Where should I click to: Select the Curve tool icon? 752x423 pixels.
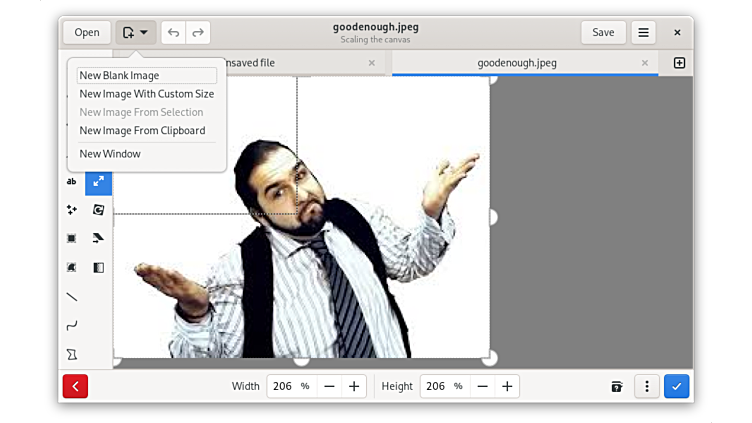pyautogui.click(x=71, y=325)
